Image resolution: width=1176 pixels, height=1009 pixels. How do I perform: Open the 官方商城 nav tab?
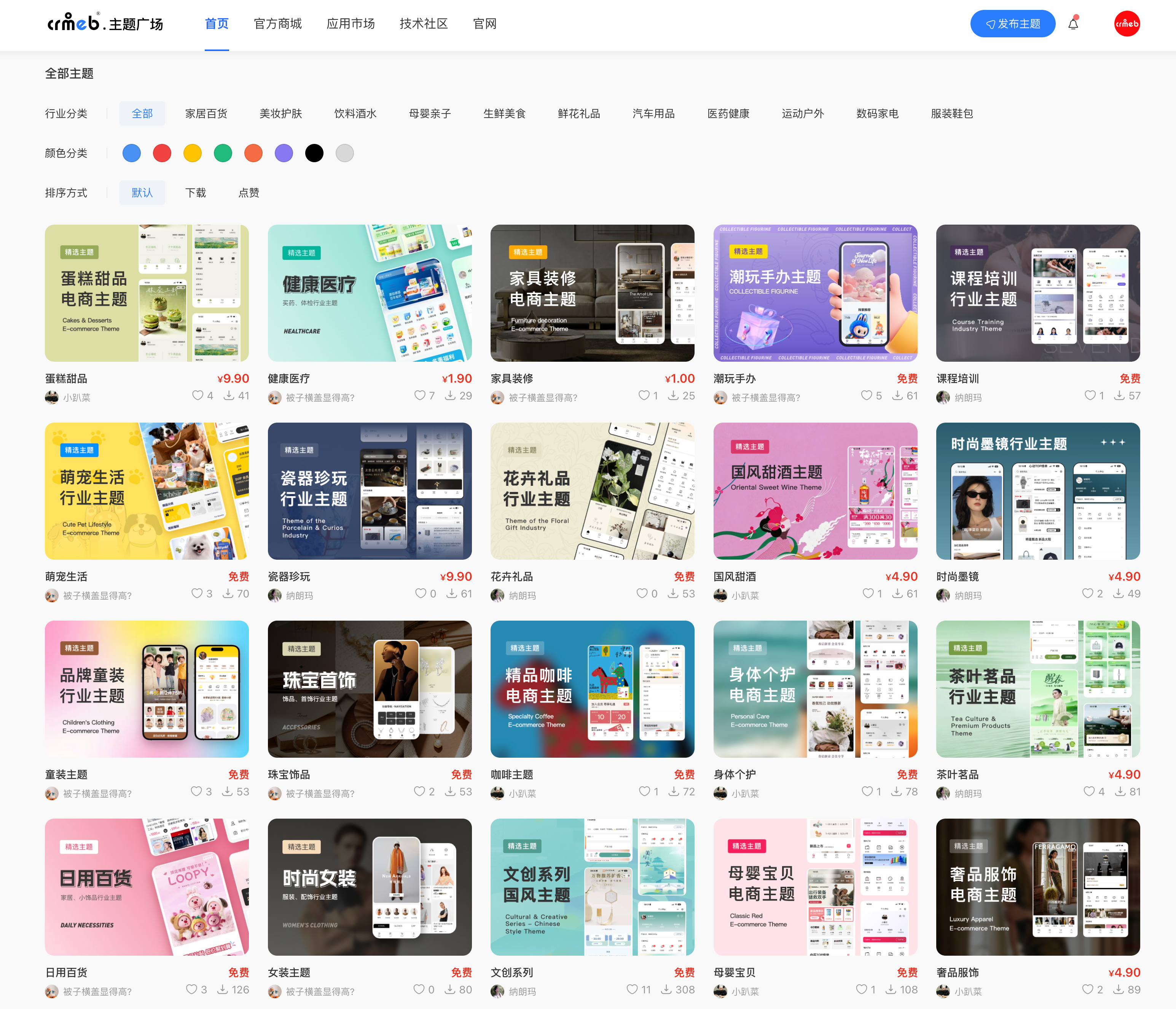[277, 24]
